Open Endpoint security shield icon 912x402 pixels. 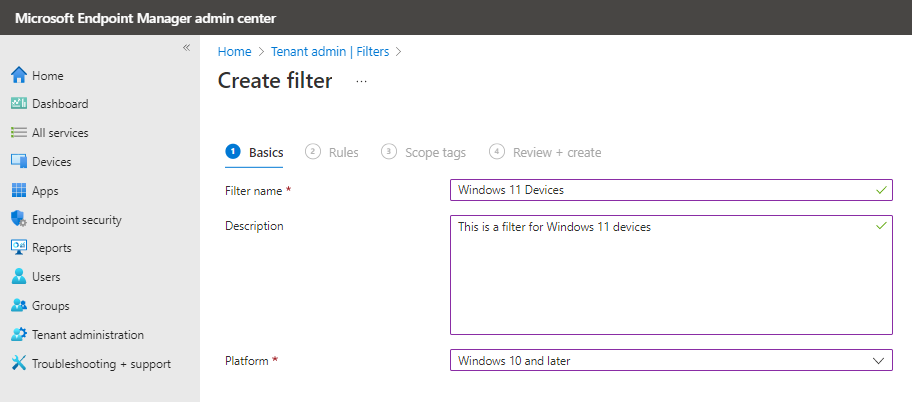pos(19,219)
